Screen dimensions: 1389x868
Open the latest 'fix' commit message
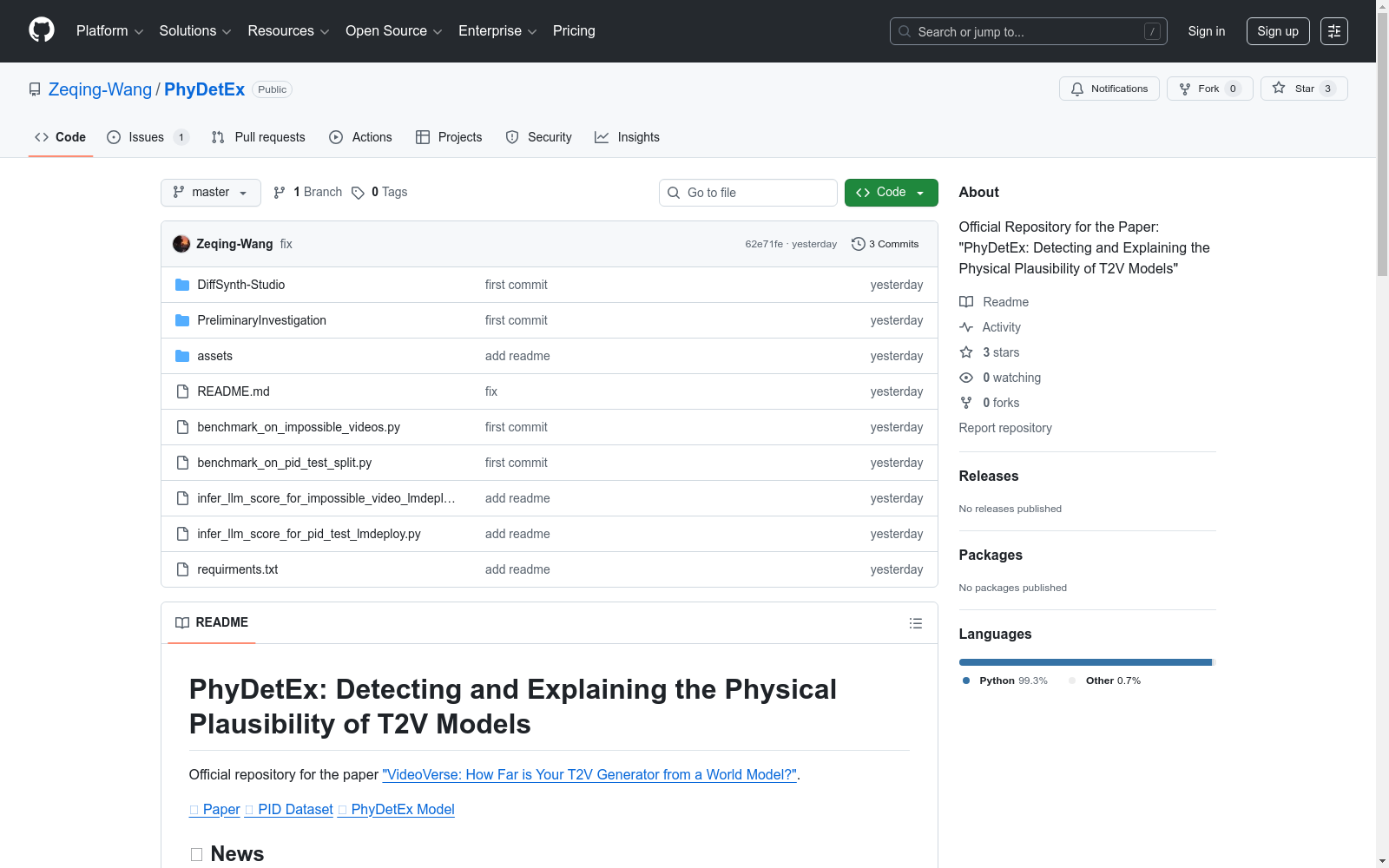(x=286, y=244)
